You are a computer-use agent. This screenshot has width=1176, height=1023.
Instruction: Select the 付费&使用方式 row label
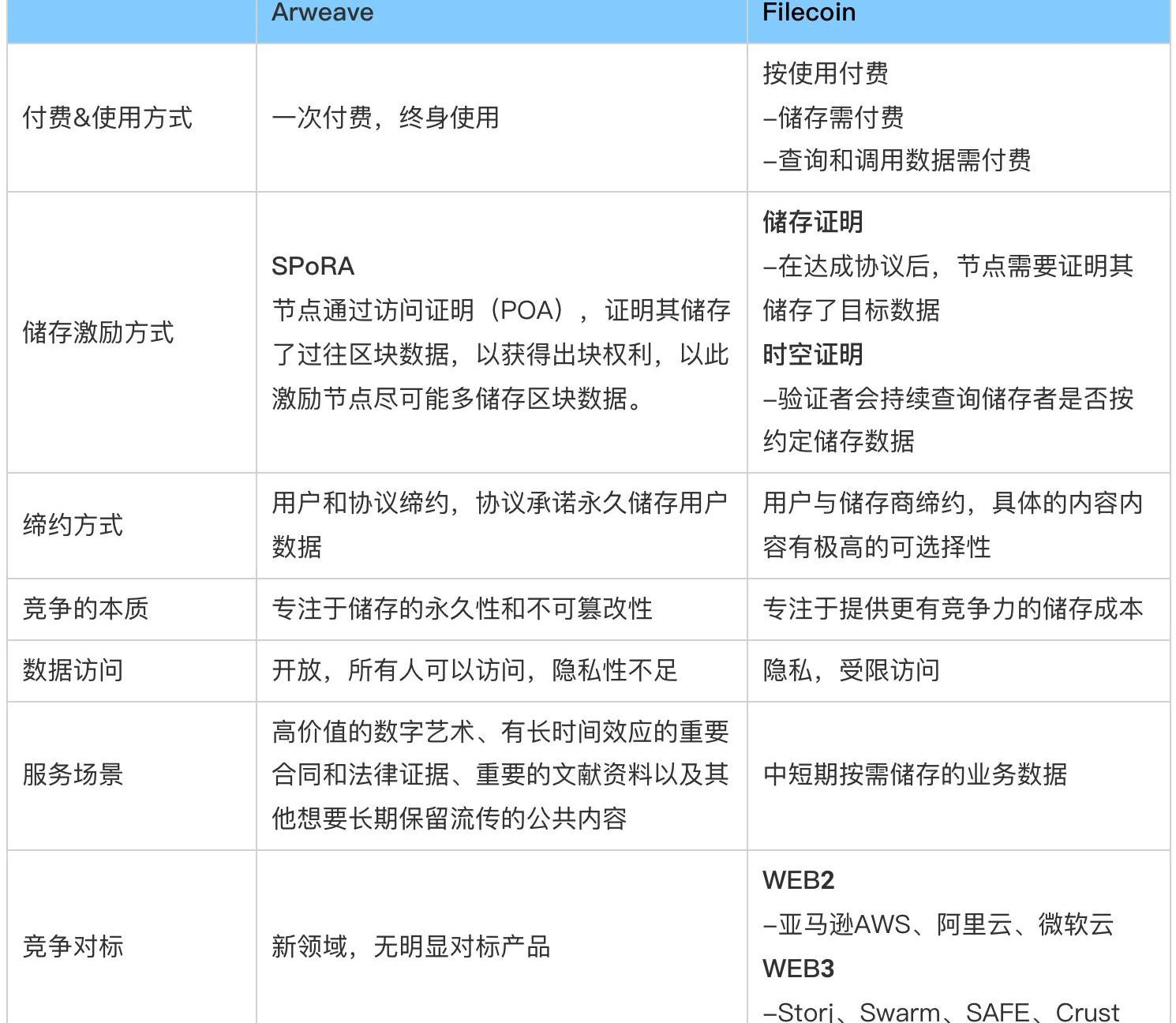(x=107, y=118)
